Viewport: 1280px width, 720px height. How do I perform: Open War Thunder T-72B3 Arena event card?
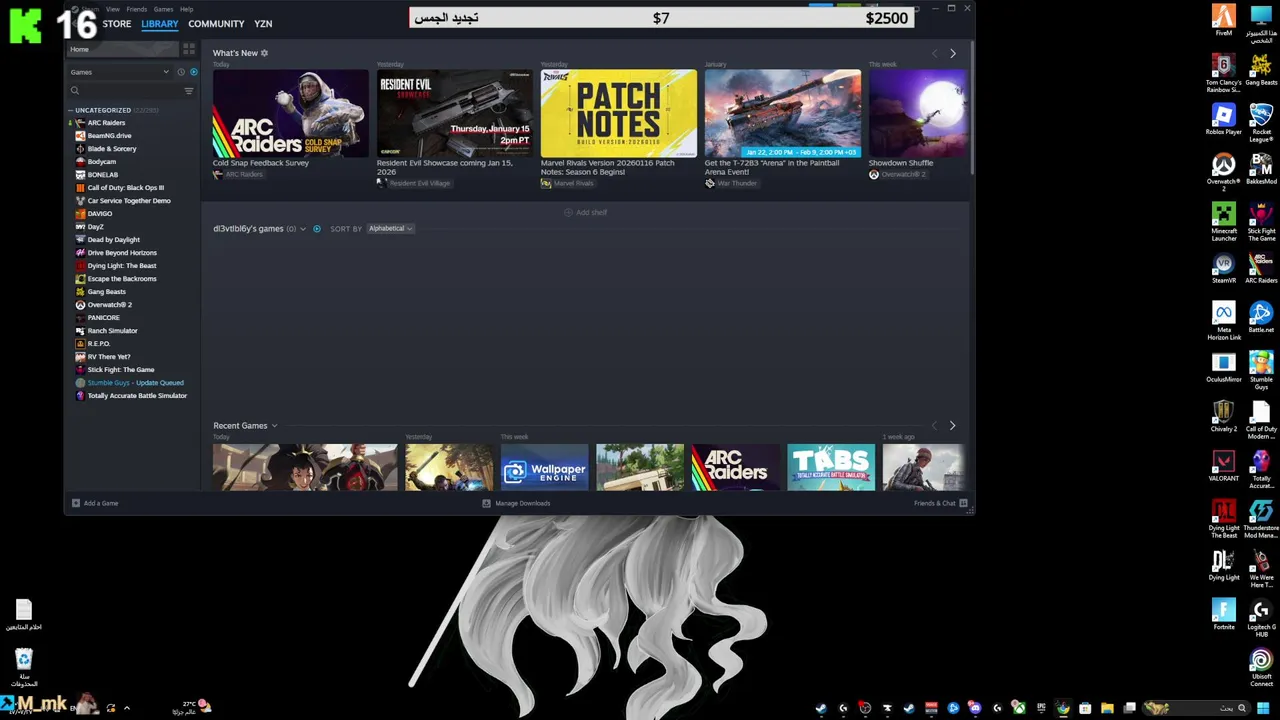tap(782, 113)
